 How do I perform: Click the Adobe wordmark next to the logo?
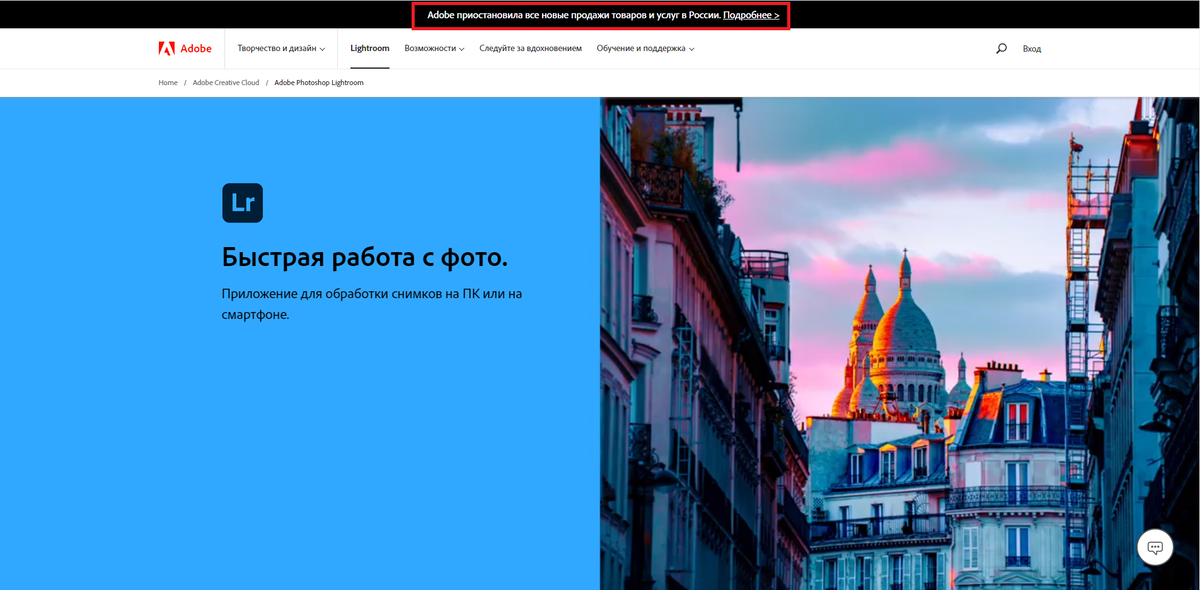click(x=196, y=47)
